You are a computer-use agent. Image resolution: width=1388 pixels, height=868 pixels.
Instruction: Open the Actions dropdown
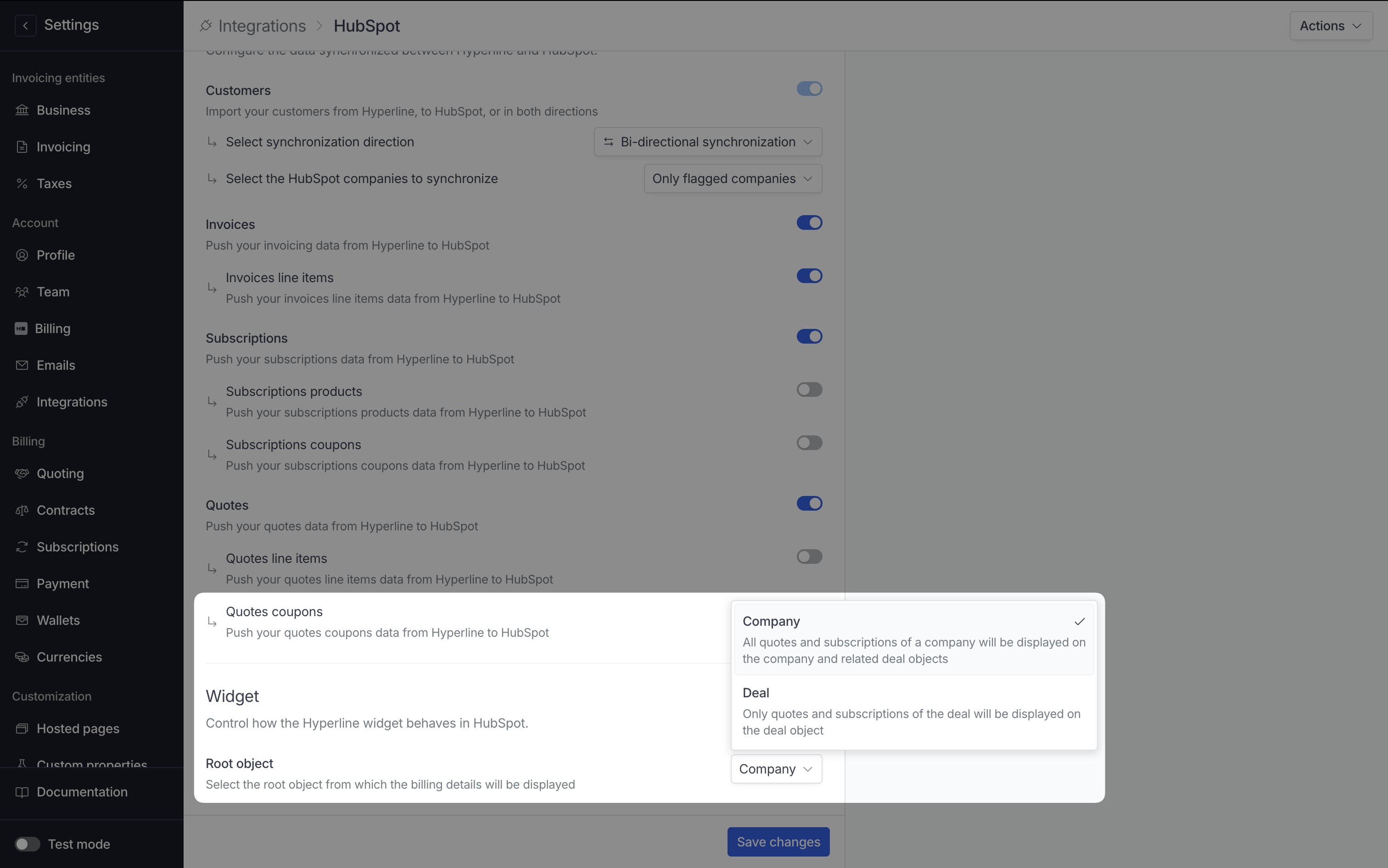click(1331, 25)
